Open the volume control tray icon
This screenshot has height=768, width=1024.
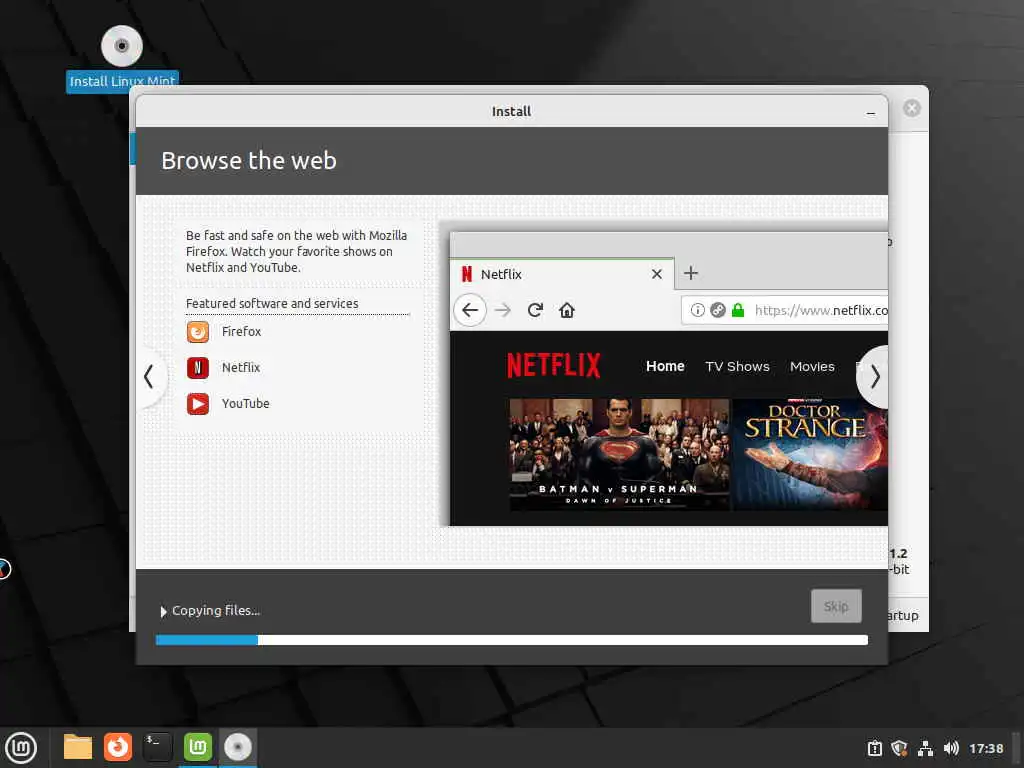pos(951,748)
